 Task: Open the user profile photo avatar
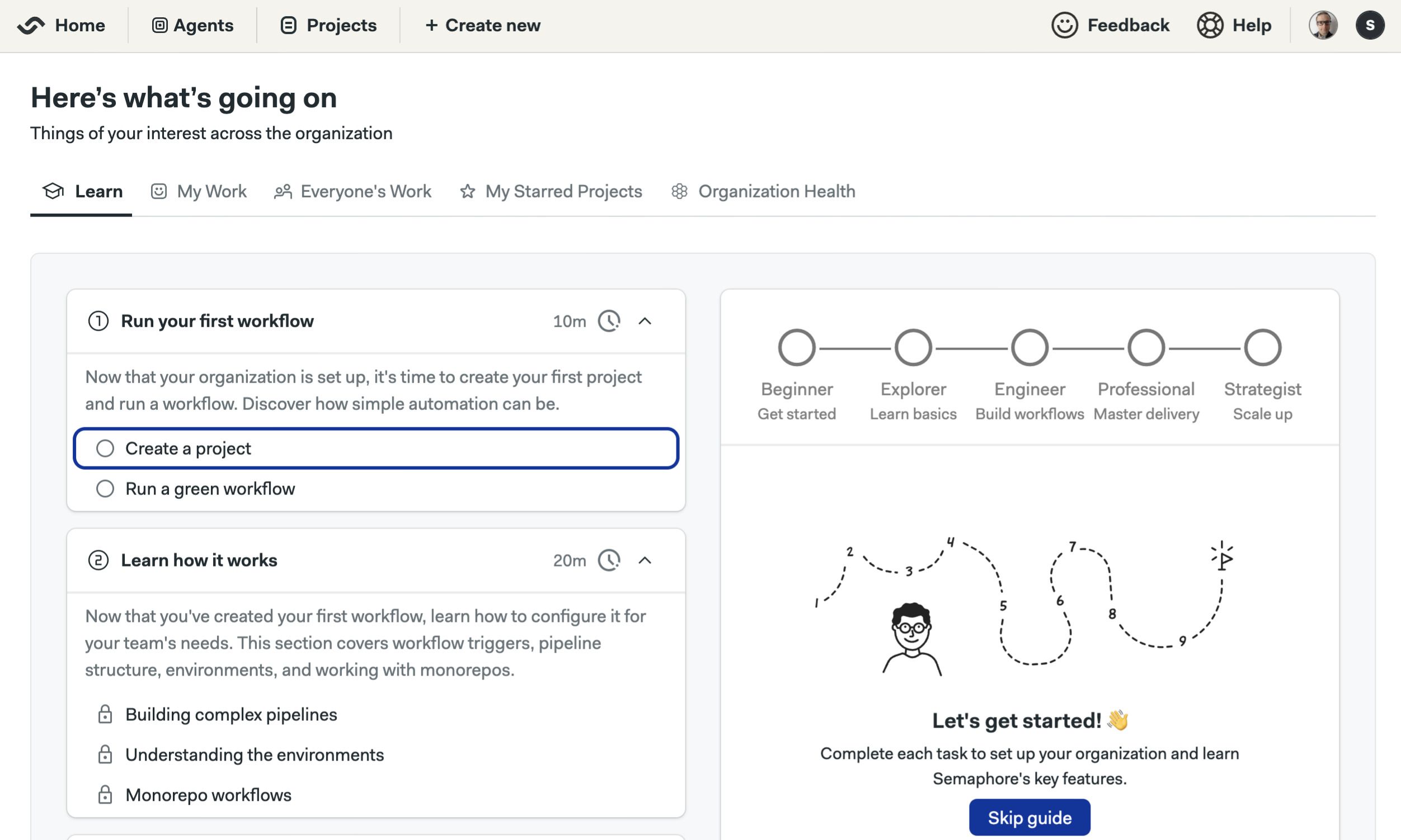pos(1323,26)
